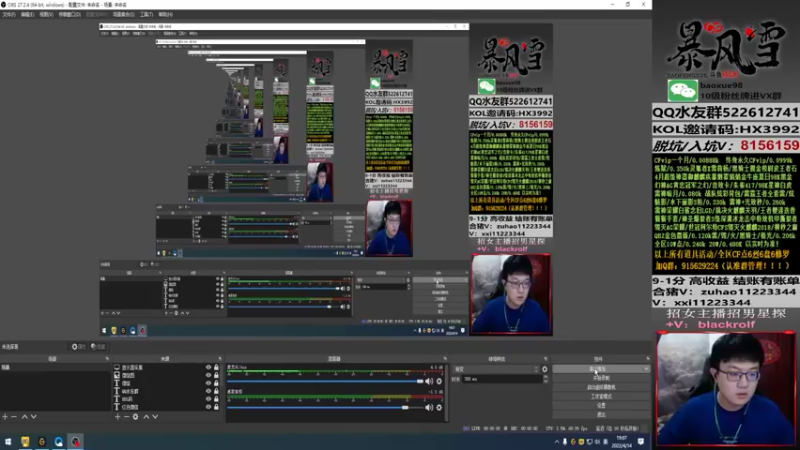Pop out the Controls dock panel
This screenshot has height=450, width=800.
coord(647,359)
